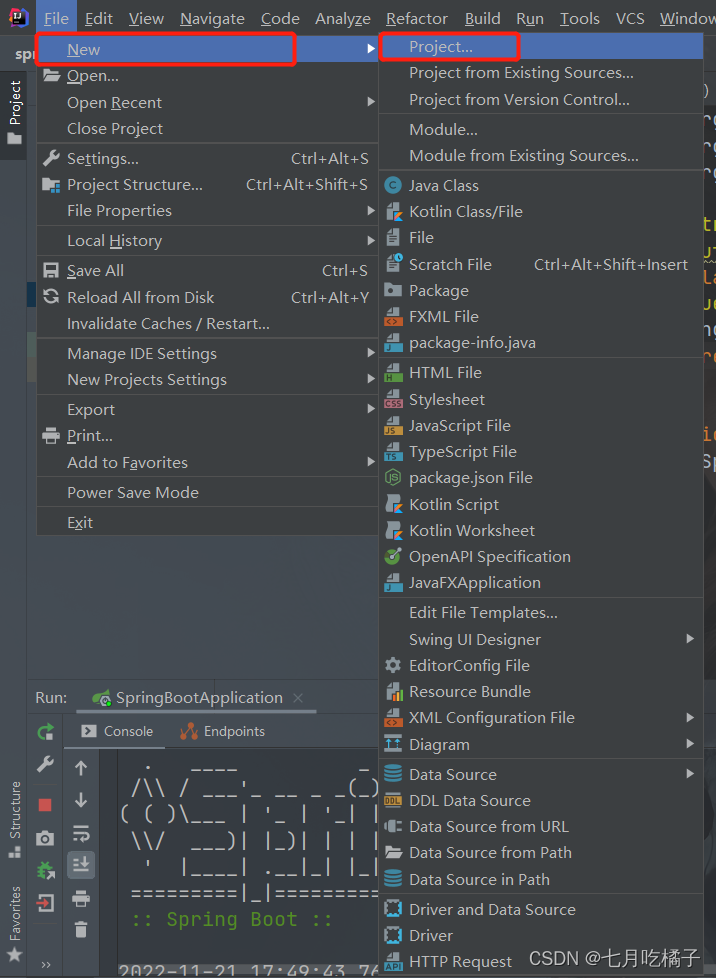
Task: Expand the XML Configuration File submenu
Action: 541,718
